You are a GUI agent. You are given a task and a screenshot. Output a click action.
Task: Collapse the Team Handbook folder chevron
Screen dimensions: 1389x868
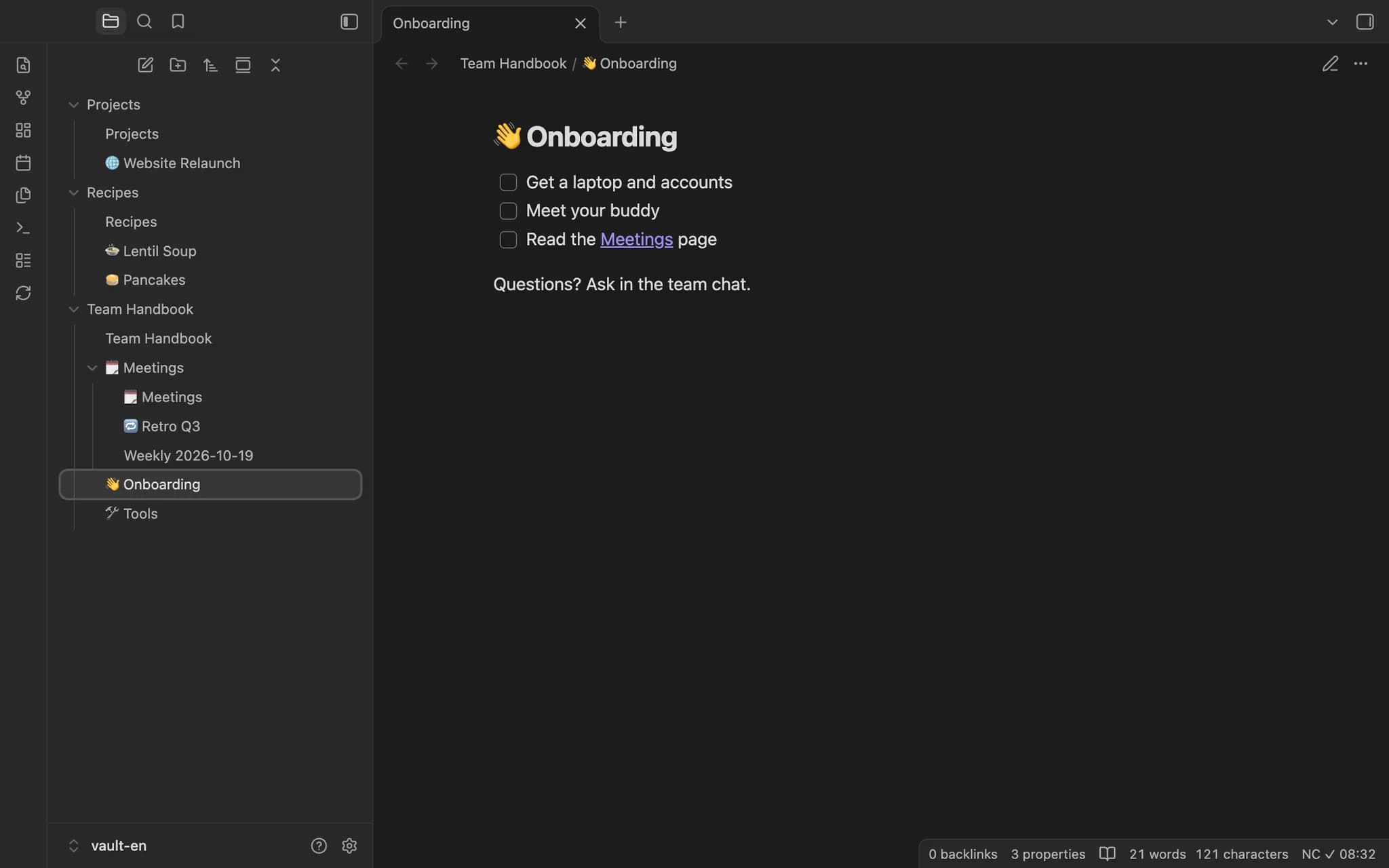(x=74, y=309)
